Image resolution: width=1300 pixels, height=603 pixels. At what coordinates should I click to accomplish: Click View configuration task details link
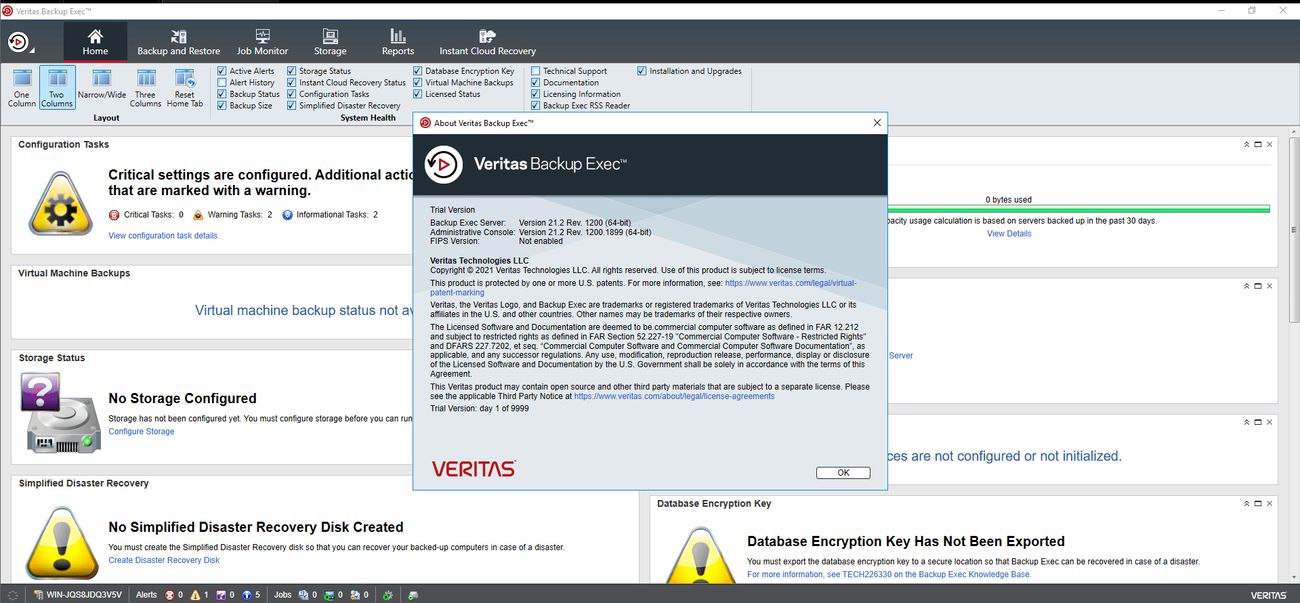click(x=163, y=235)
